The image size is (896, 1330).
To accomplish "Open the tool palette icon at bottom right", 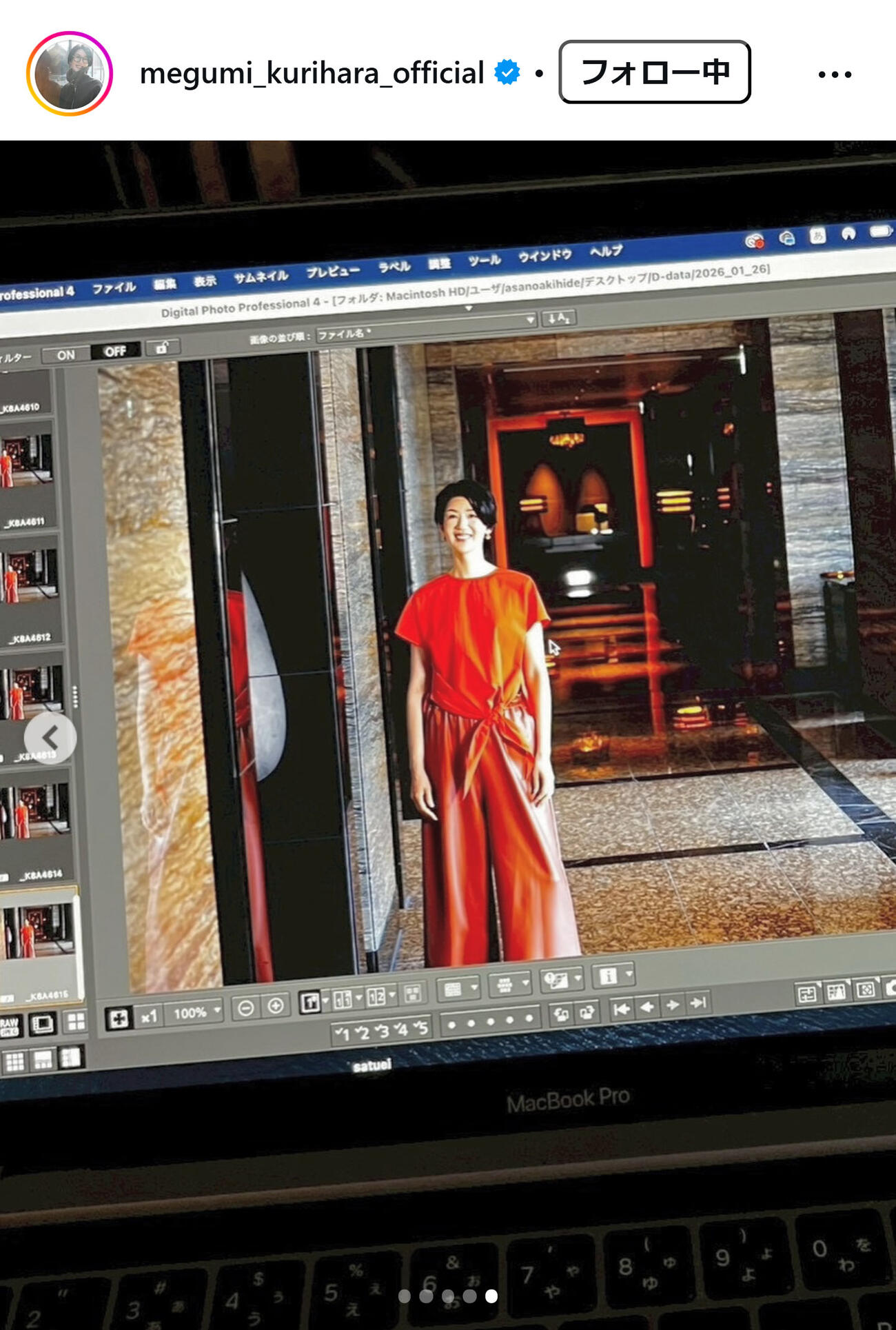I will [807, 994].
